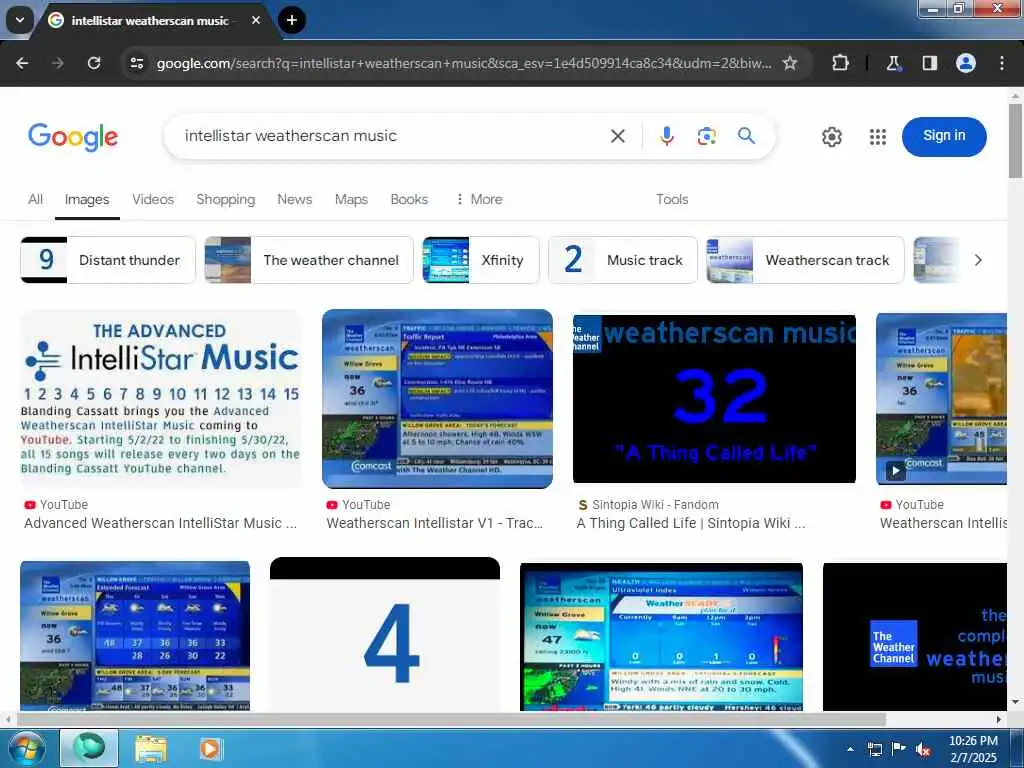
Task: Expand the More search categories menu
Action: tap(479, 199)
